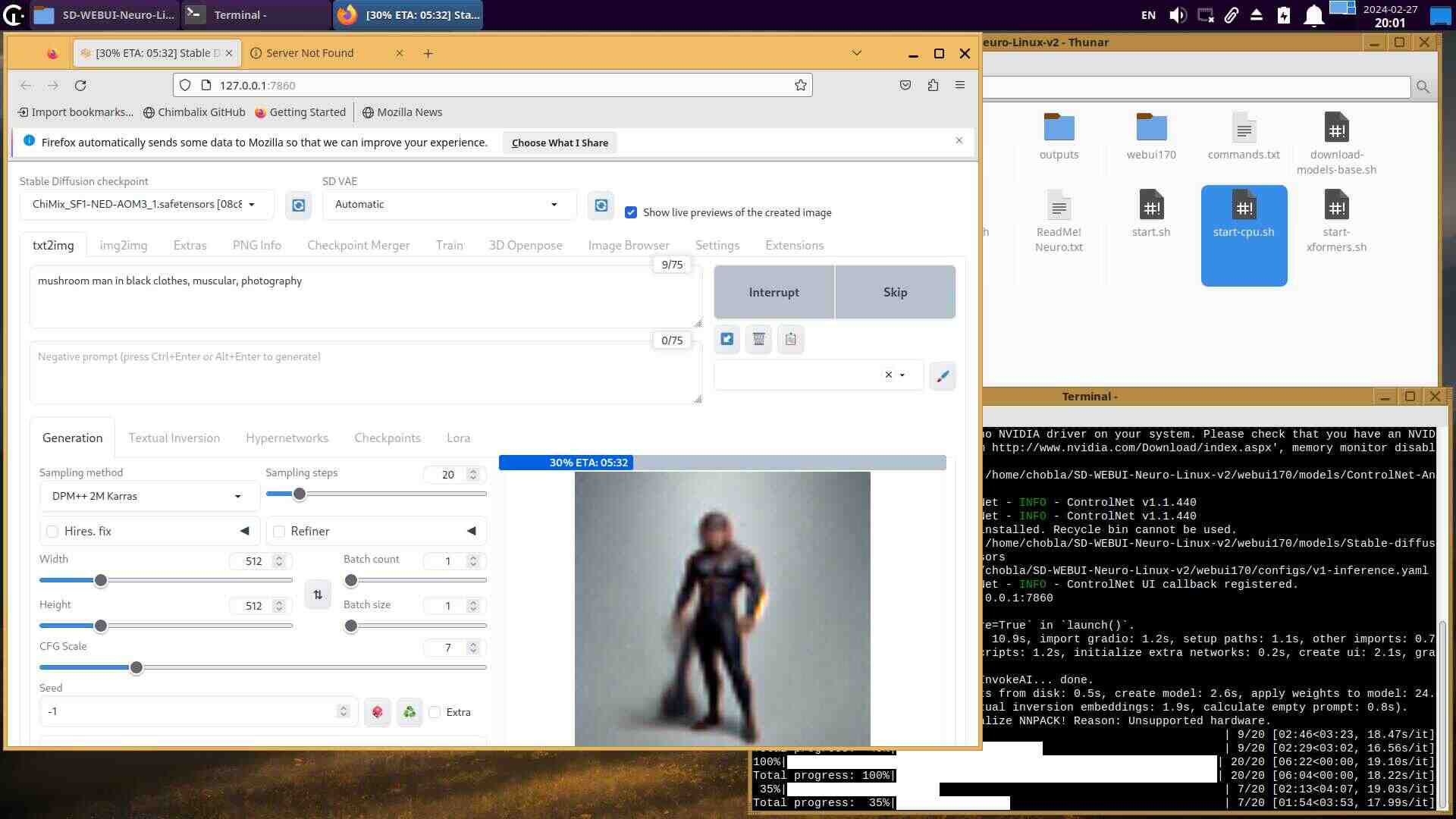1456x819 pixels.
Task: Click the clipboard apply styles icon
Action: point(791,339)
